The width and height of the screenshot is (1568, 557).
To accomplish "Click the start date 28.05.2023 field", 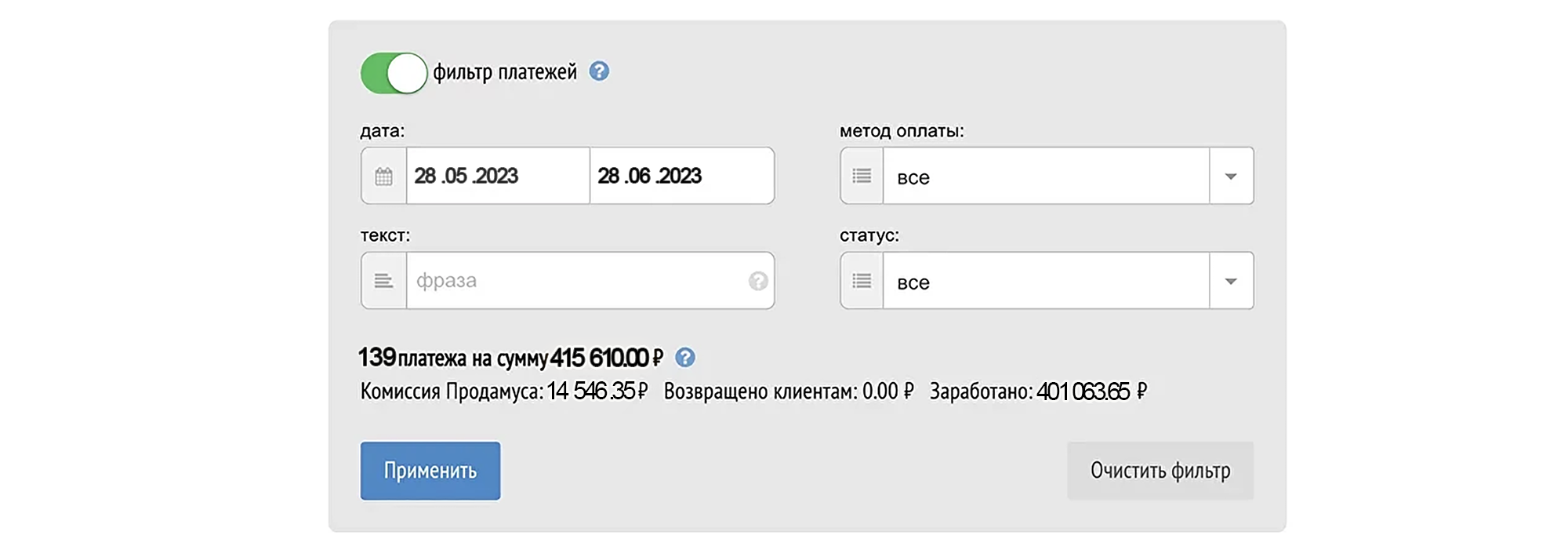I will (x=497, y=176).
